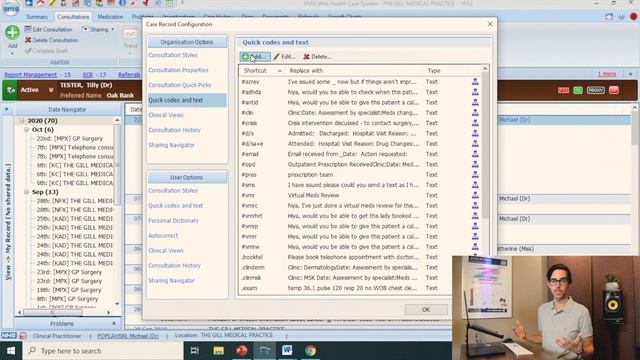The image size is (640, 360).
Task: Switch to the Summary tab
Action: coord(37,17)
